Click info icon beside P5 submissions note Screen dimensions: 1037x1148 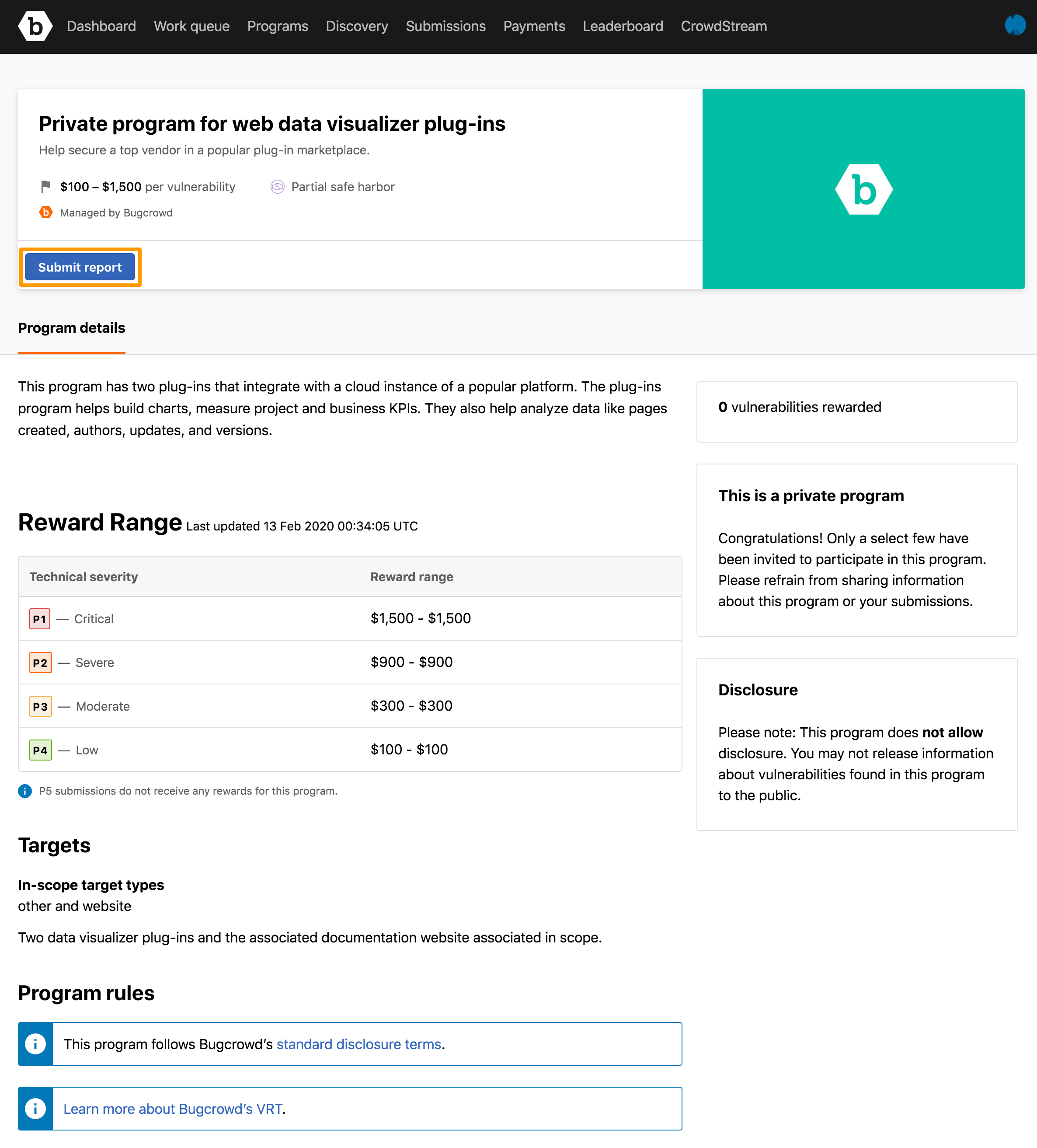point(25,791)
